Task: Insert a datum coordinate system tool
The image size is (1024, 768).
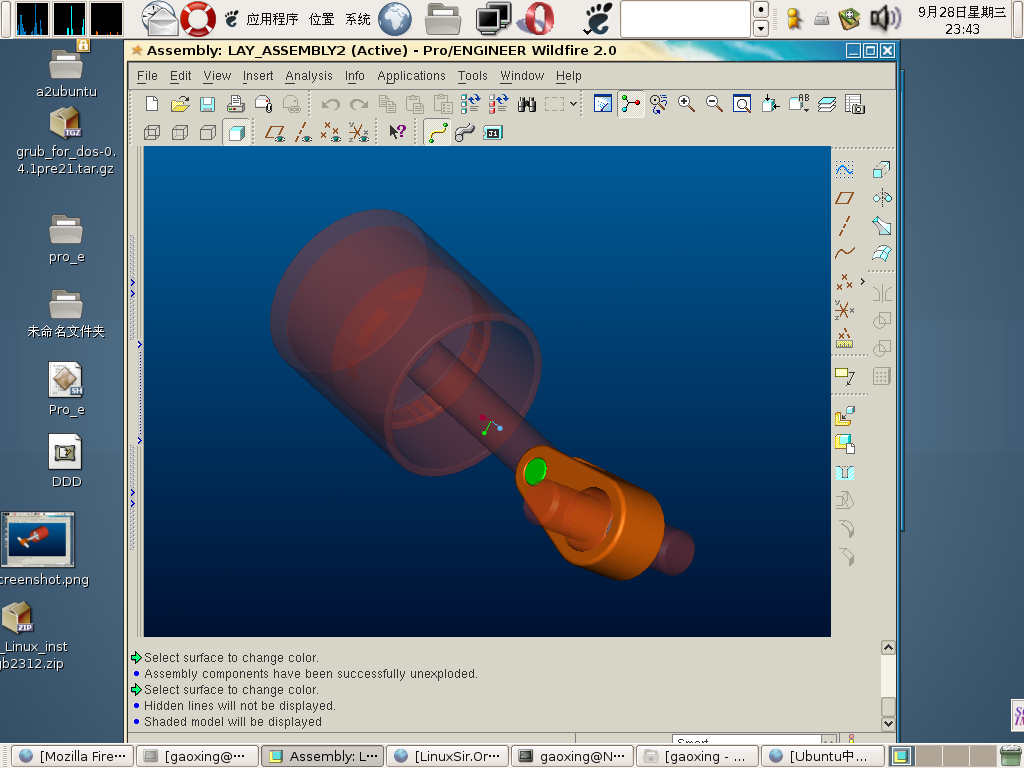Action: point(844,310)
